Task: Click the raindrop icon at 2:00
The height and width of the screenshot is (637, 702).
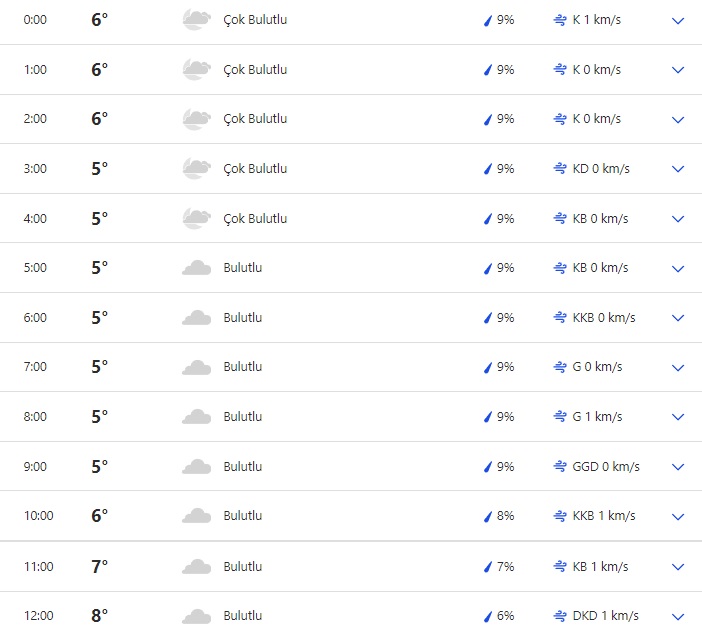Action: tap(489, 119)
